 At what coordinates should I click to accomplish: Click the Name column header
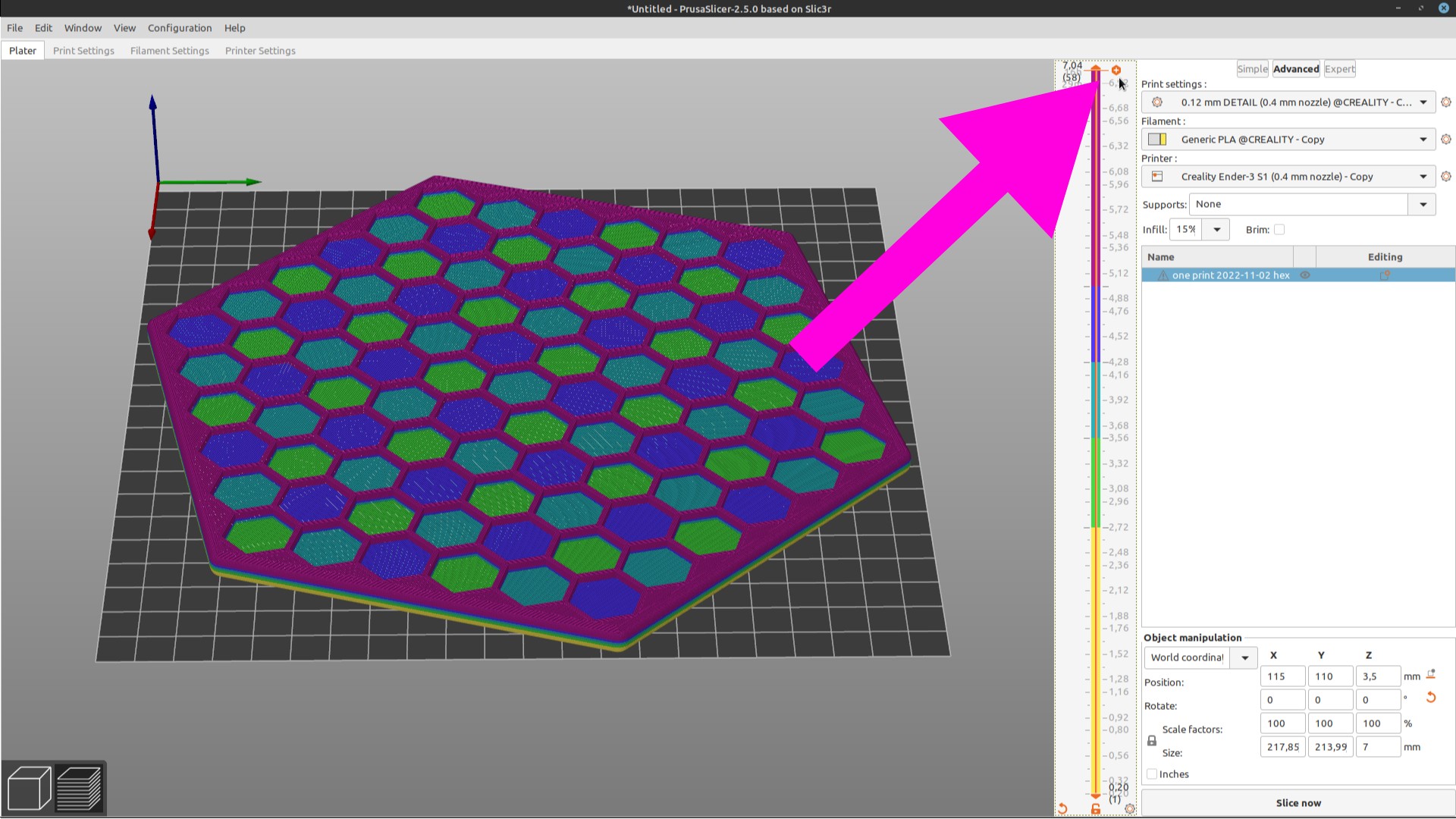[1218, 257]
